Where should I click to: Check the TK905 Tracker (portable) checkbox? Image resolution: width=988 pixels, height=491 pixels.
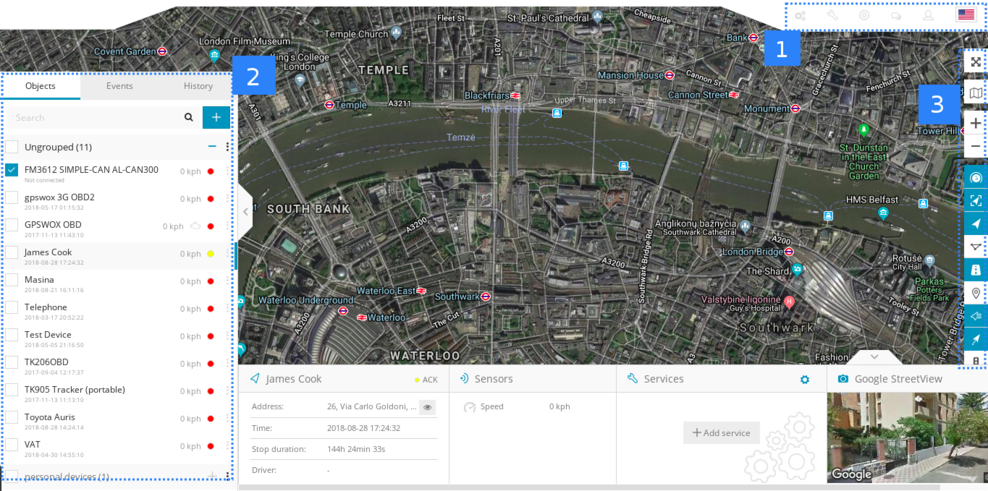[x=11, y=391]
